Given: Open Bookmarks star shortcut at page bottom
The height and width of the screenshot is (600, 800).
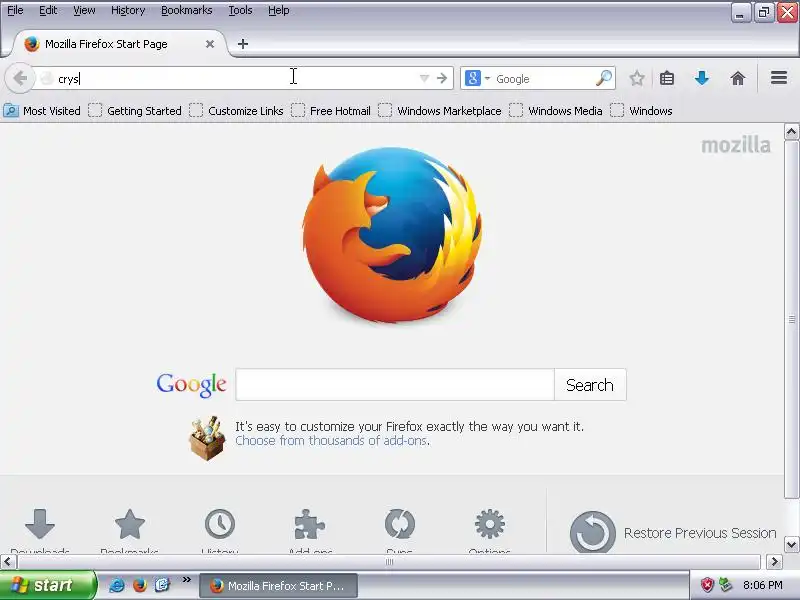Looking at the screenshot, I should pos(130,526).
